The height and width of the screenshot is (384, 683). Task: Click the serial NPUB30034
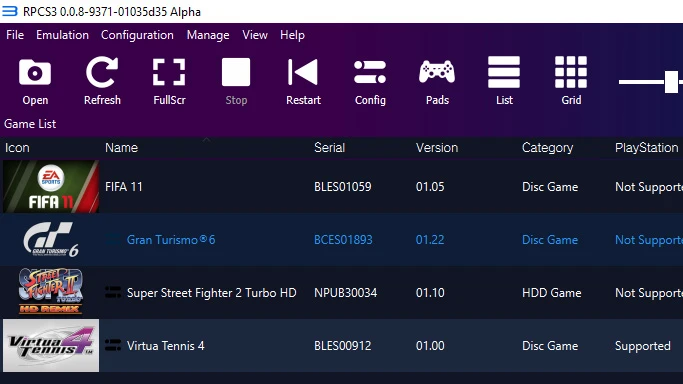345,293
